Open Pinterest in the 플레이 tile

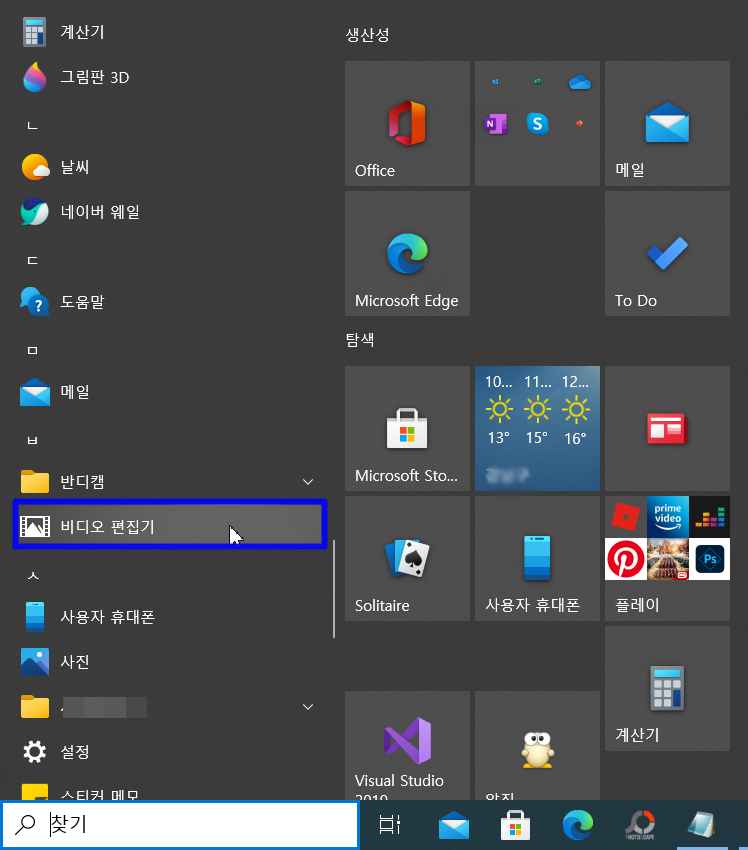(626, 559)
